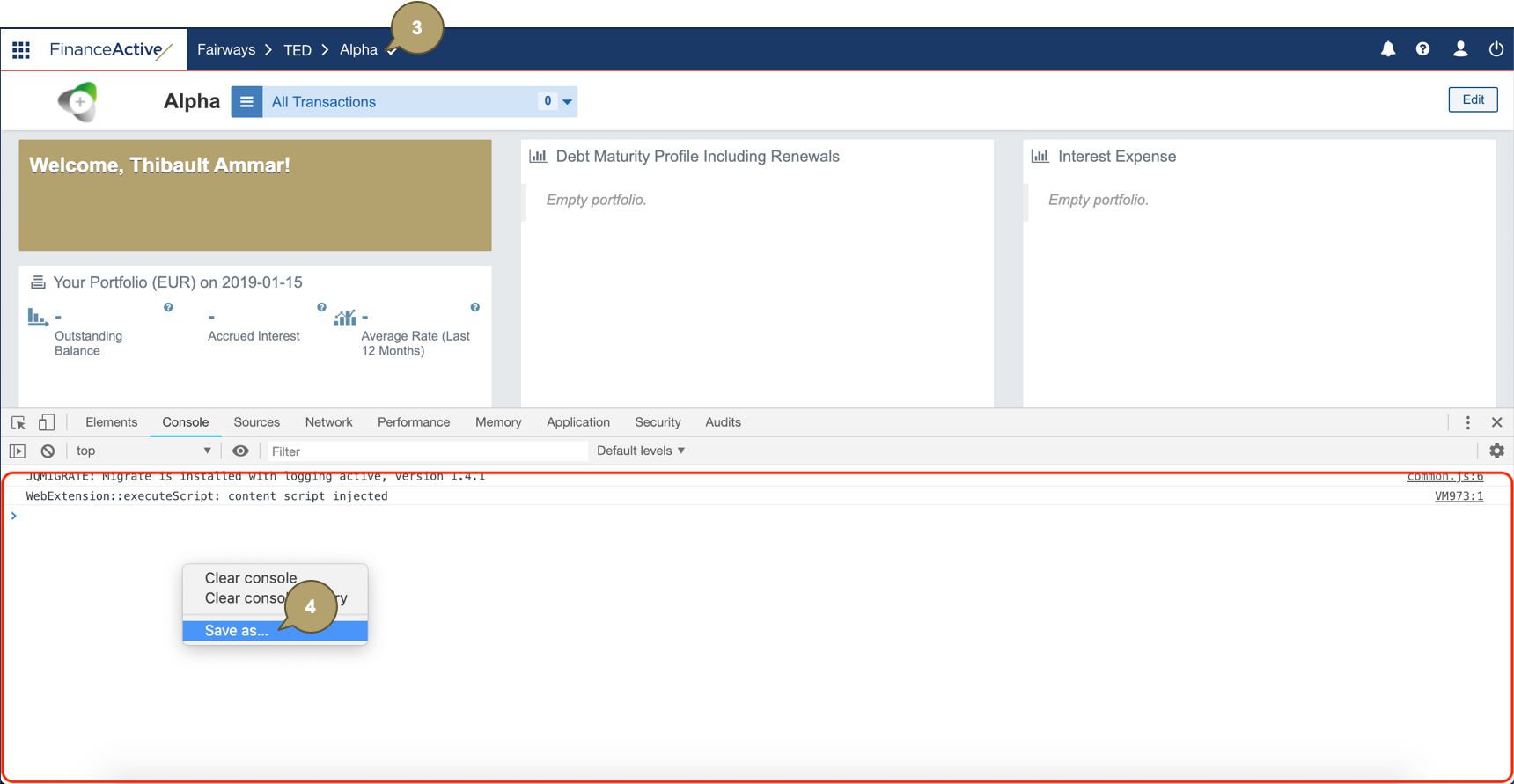Click the console Filter input field

pos(427,451)
